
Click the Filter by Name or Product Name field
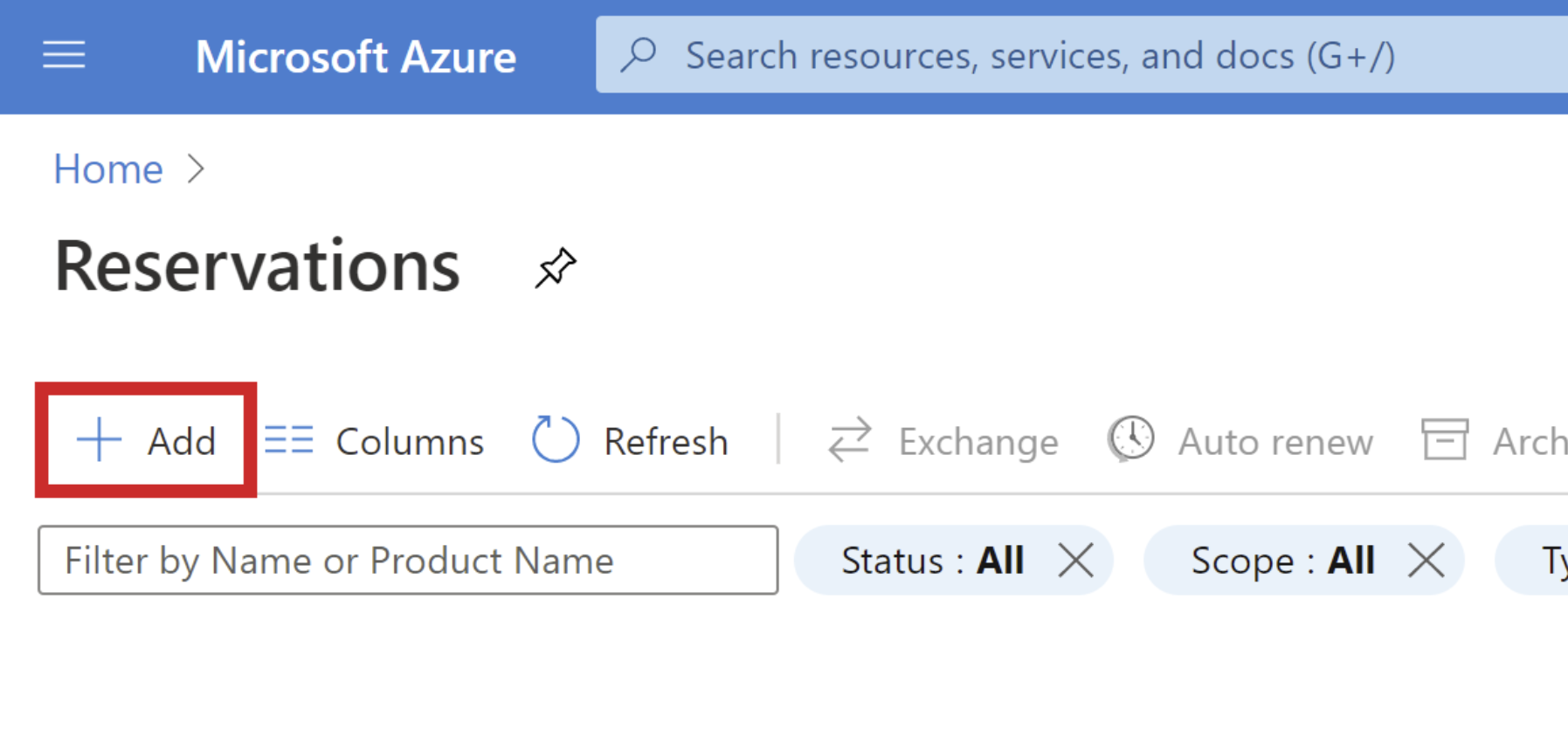408,560
